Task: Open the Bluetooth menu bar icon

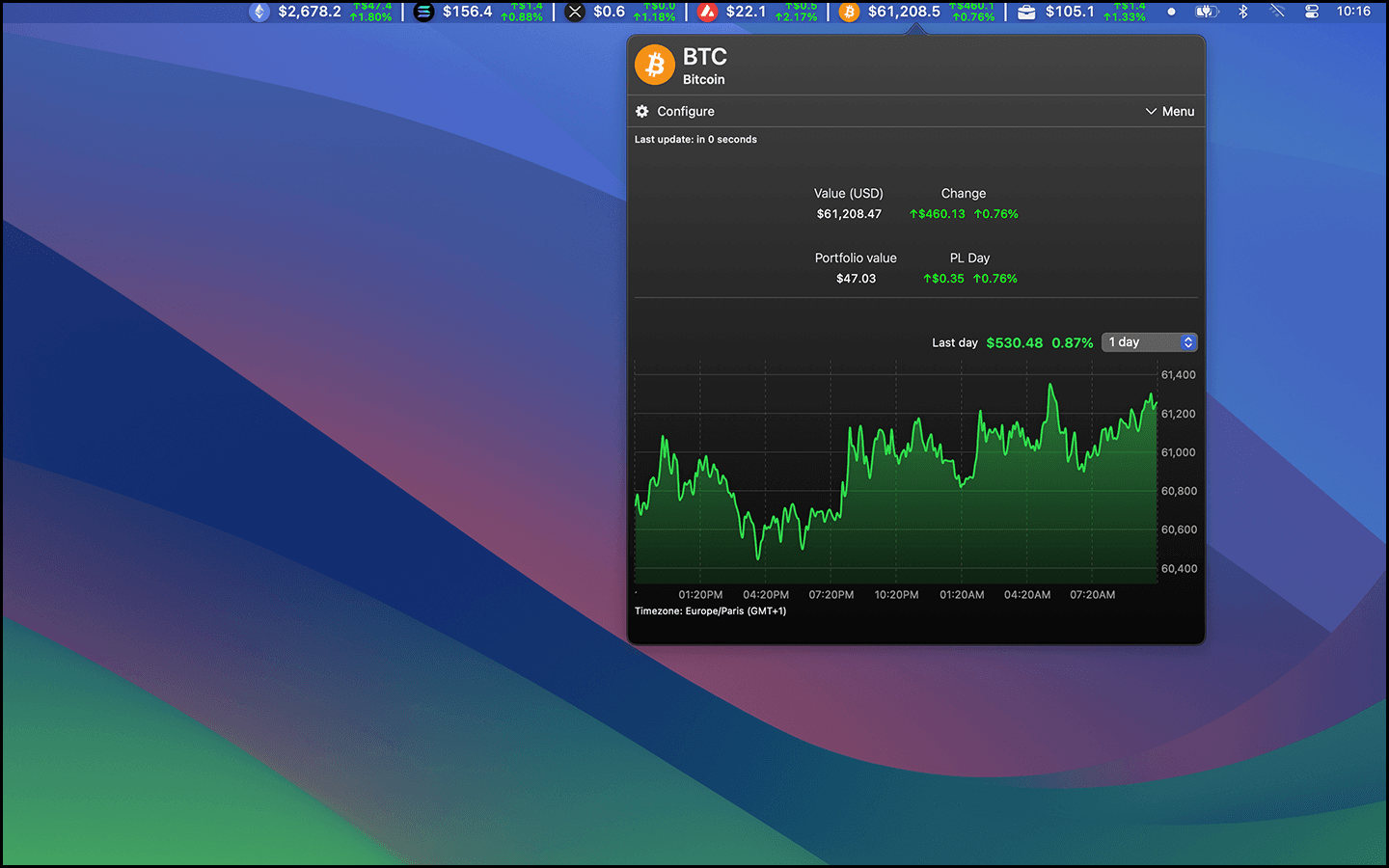Action: coord(1243,12)
